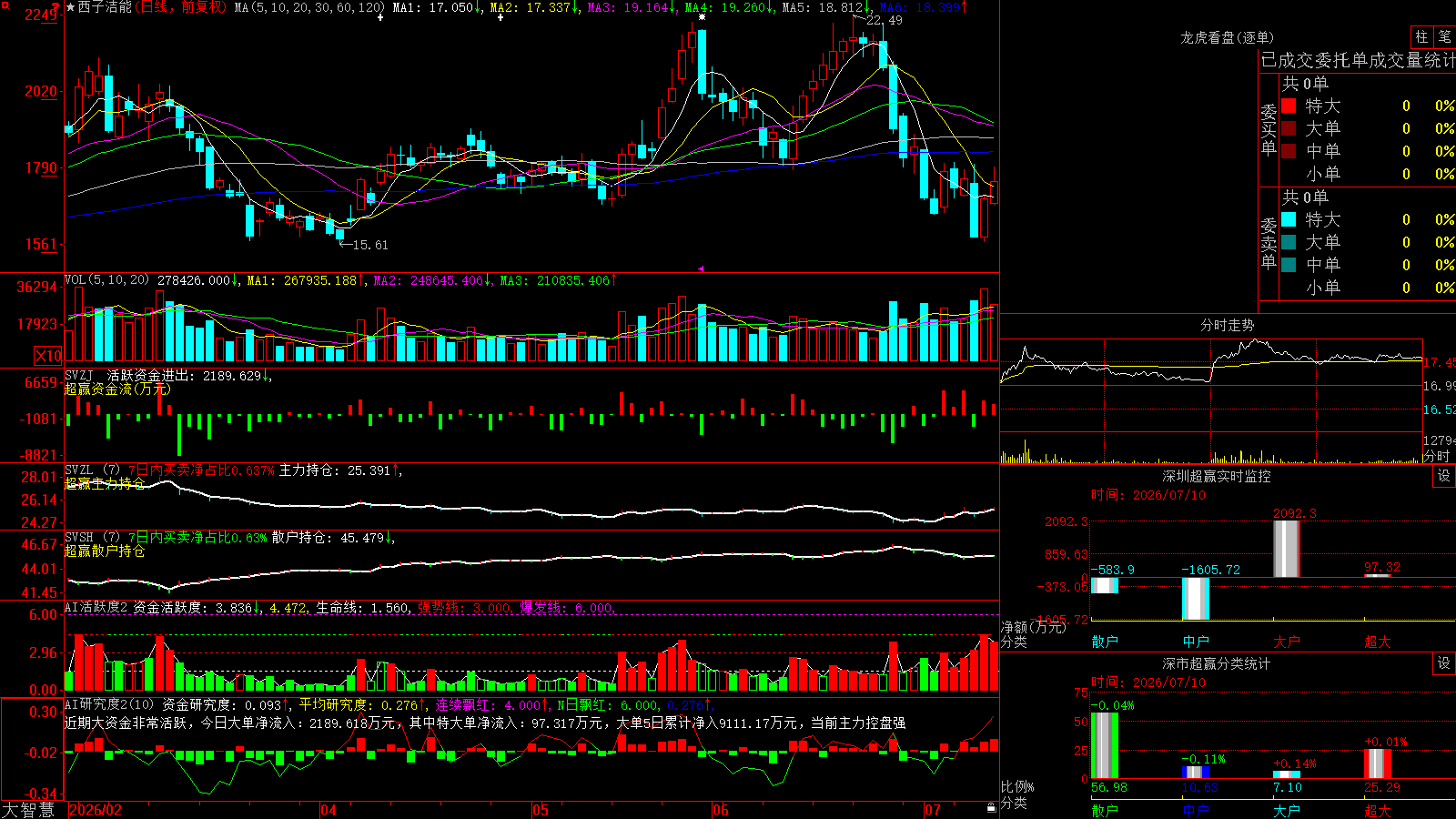Click the 散户 label under the 净额 chart
Image resolution: width=1456 pixels, height=819 pixels.
tap(1105, 642)
